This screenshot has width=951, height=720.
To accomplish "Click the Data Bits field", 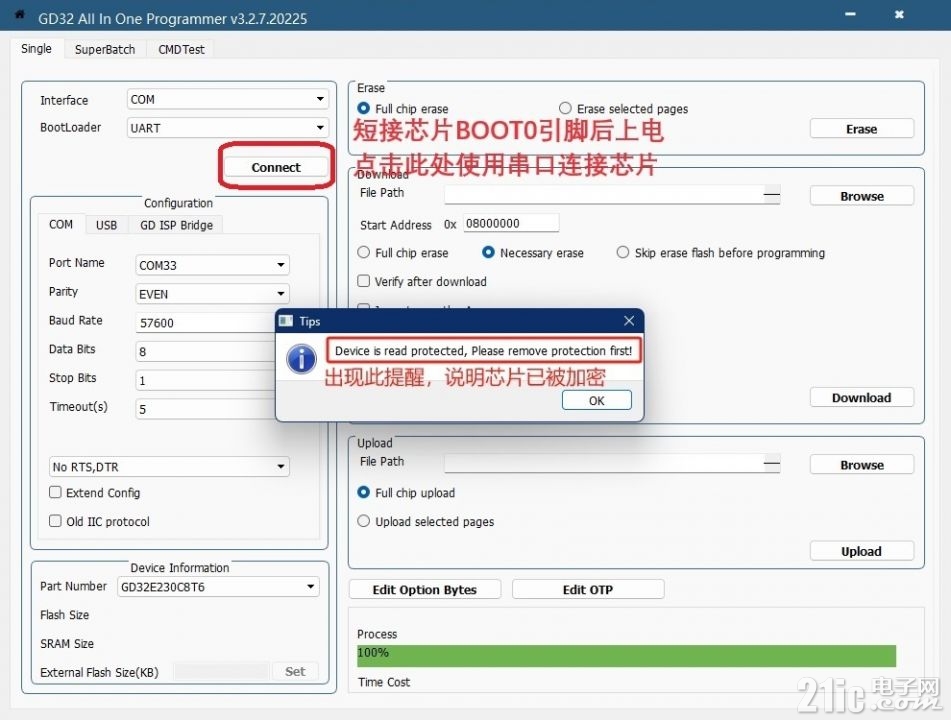I will (x=206, y=351).
